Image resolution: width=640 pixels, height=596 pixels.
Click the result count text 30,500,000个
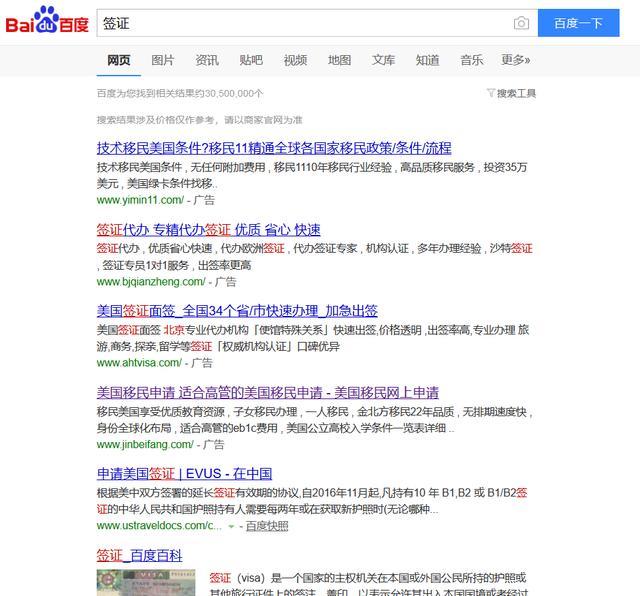234,93
